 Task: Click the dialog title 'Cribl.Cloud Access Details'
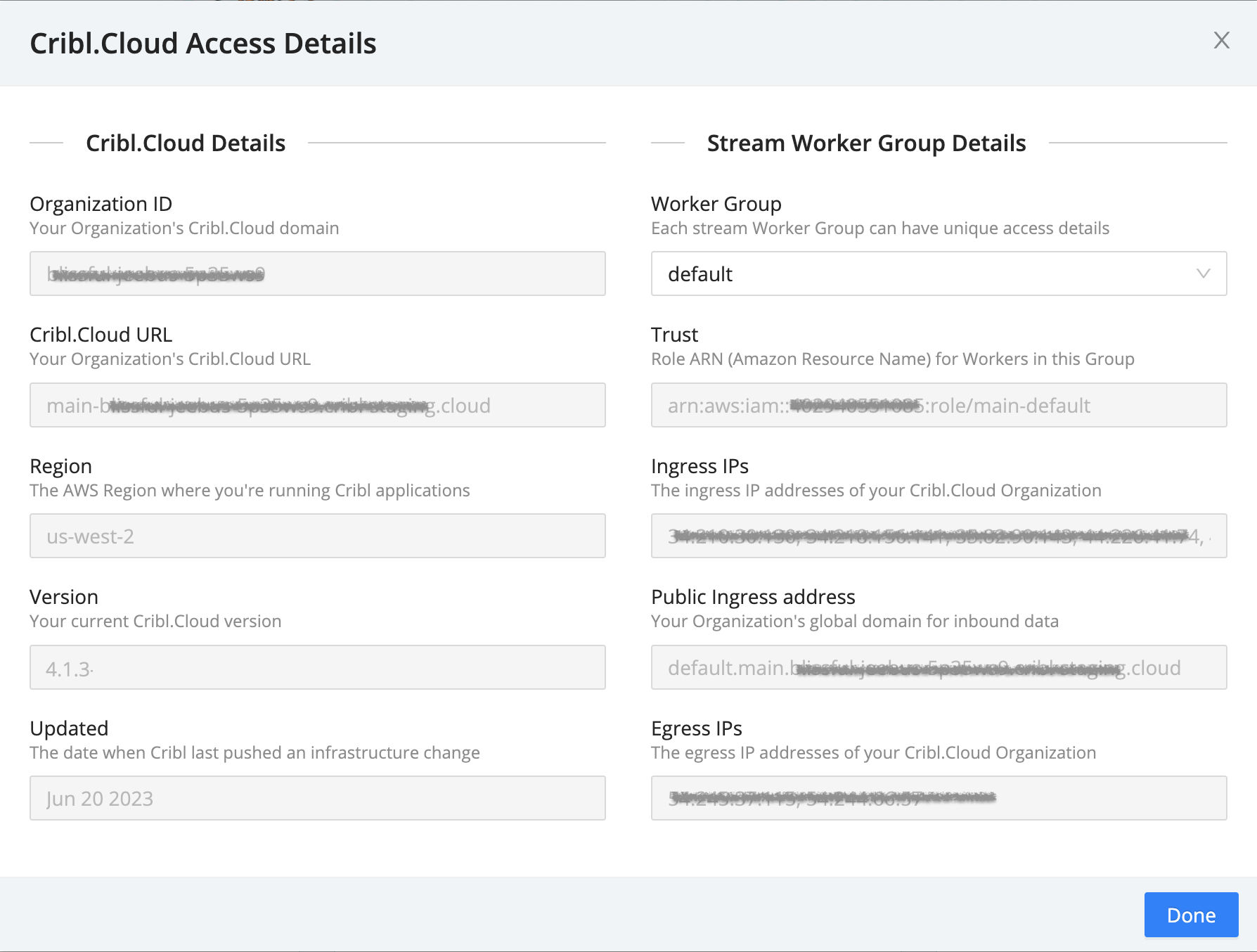pyautogui.click(x=203, y=44)
